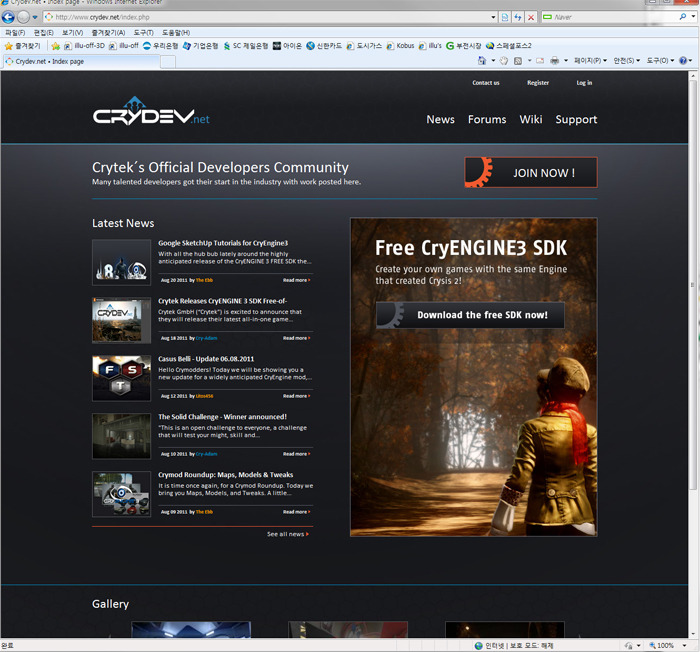
Task: Click the blue Help question mark icon
Action: [683, 61]
